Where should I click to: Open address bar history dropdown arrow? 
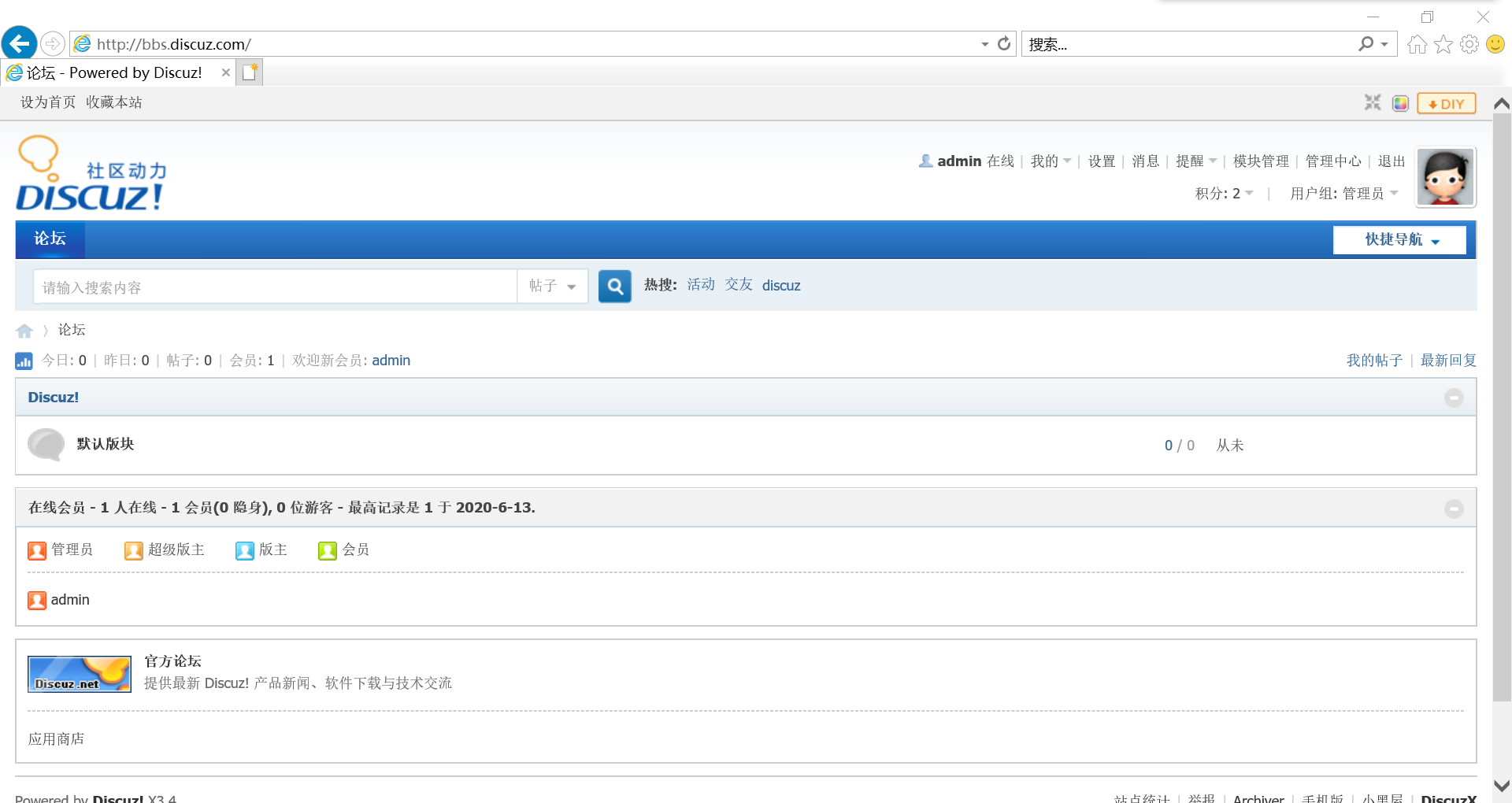click(984, 44)
